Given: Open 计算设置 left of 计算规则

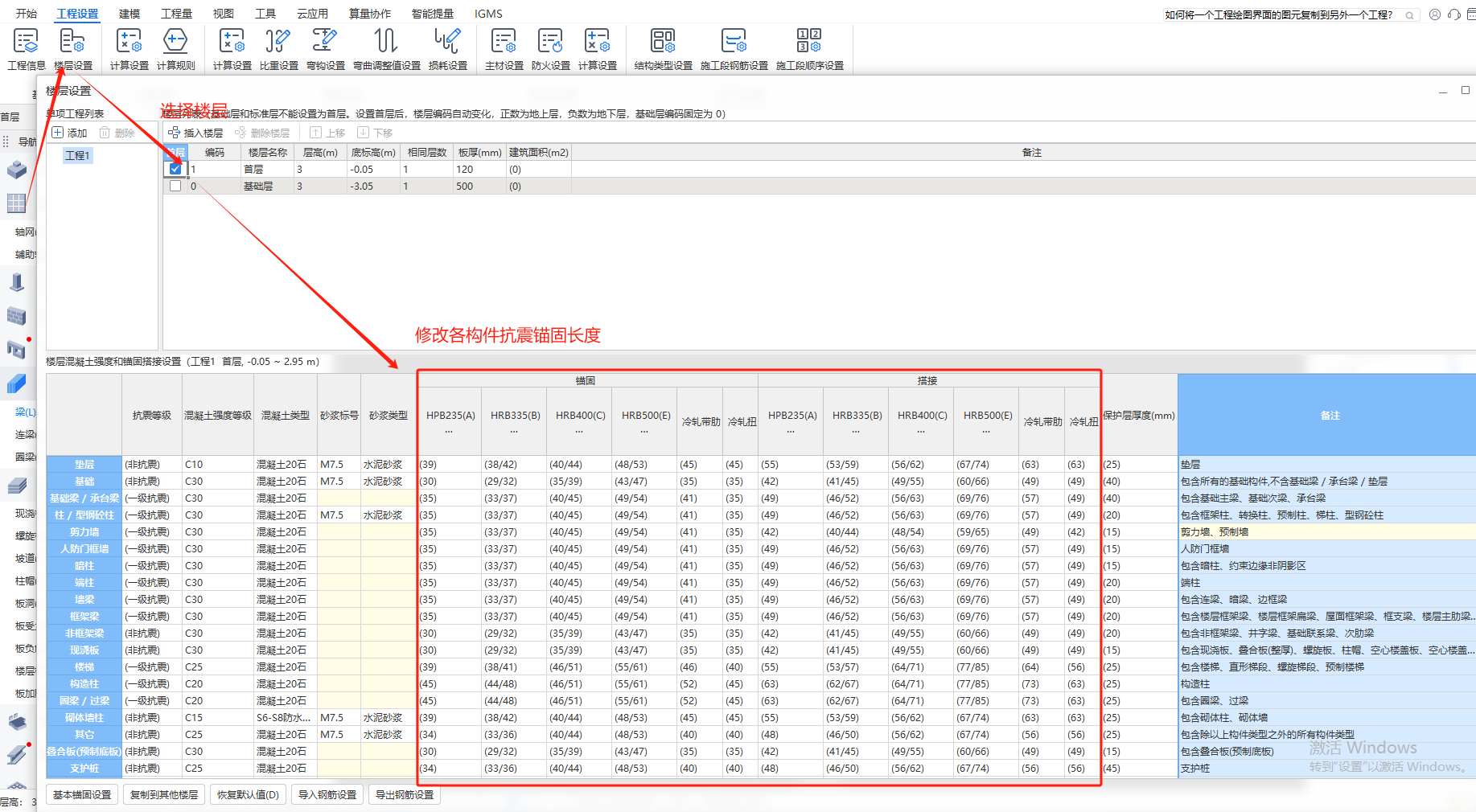Looking at the screenshot, I should [130, 49].
